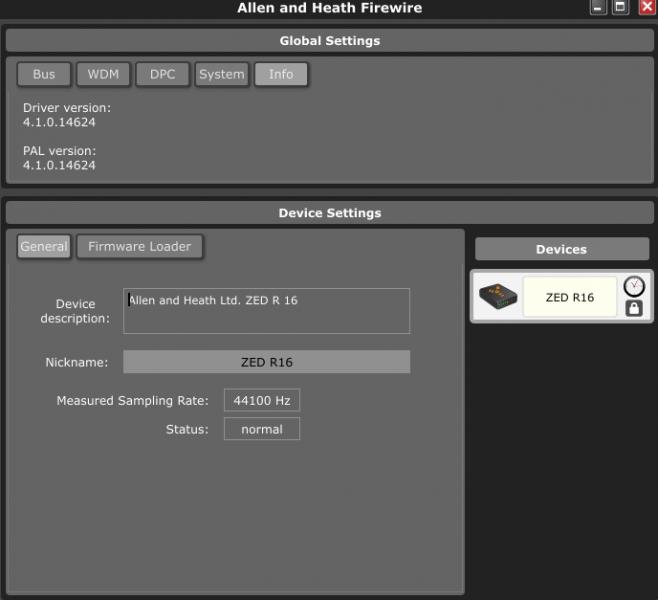Select the DPC tab

point(162,74)
